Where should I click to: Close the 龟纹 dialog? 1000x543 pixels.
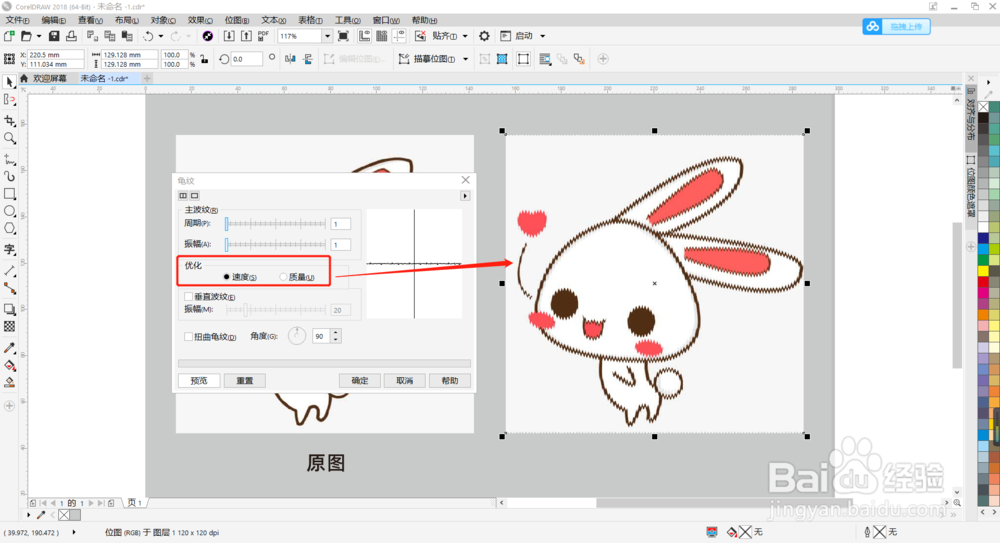tap(466, 181)
